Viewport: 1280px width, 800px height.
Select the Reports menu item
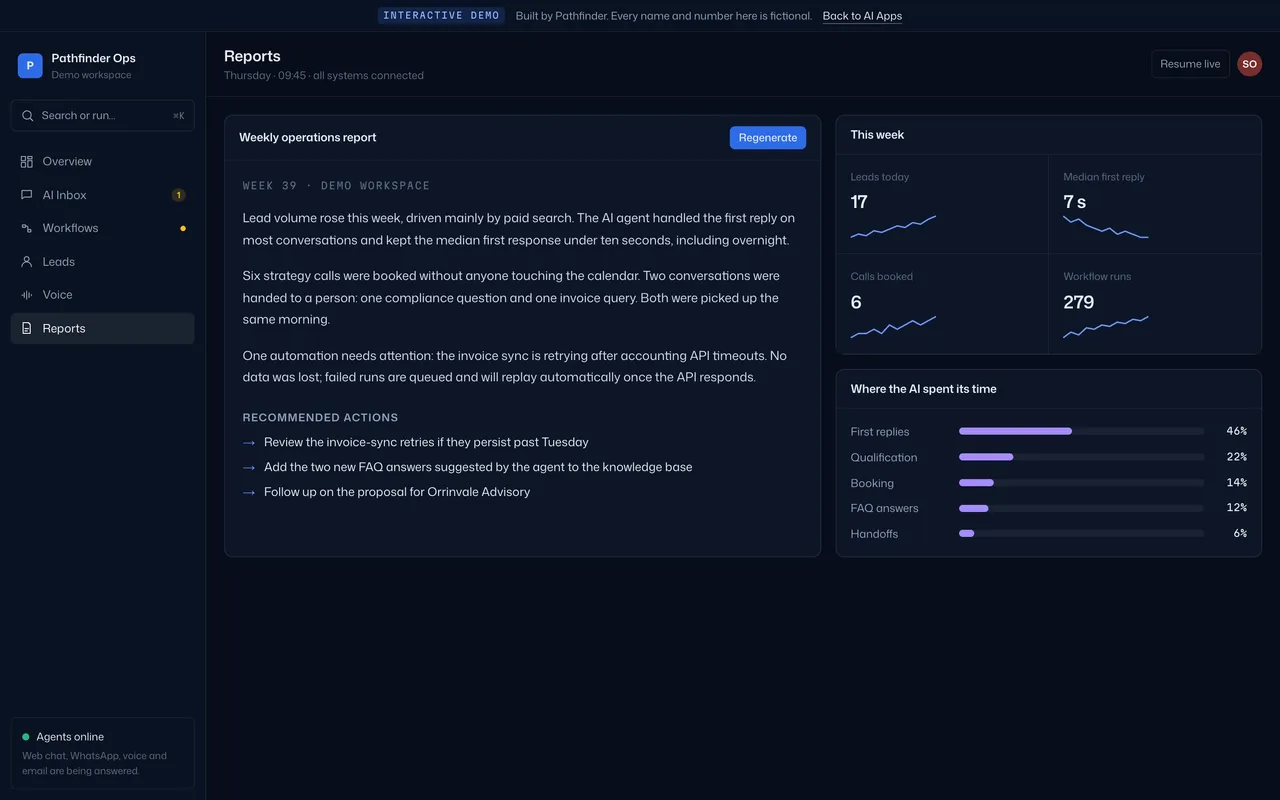(103, 328)
